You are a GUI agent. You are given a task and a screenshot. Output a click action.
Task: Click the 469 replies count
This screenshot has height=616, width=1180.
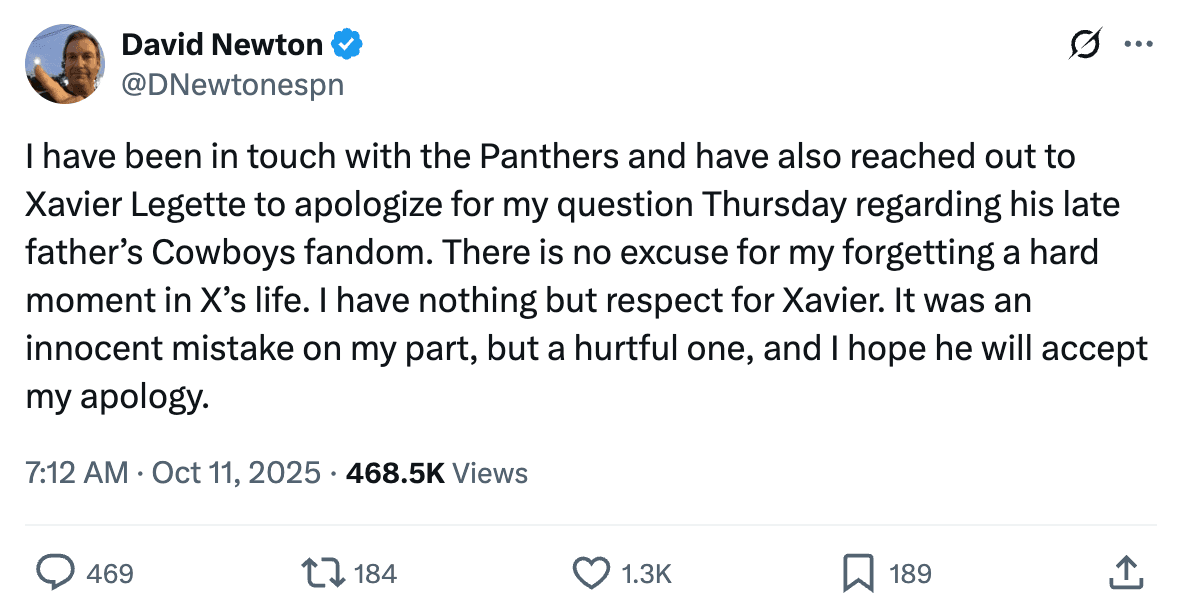110,574
